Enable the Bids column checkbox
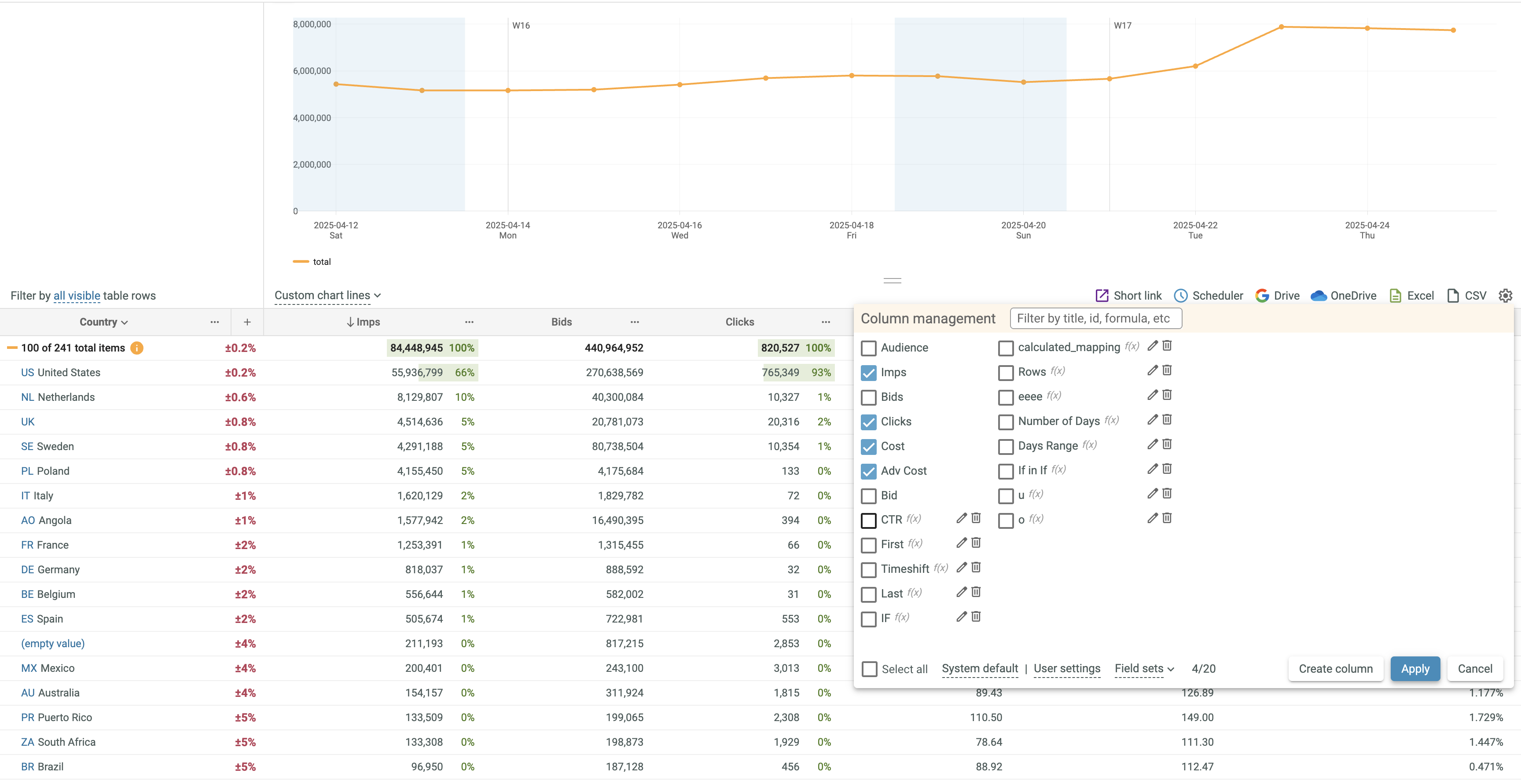Image resolution: width=1521 pixels, height=784 pixels. (869, 397)
